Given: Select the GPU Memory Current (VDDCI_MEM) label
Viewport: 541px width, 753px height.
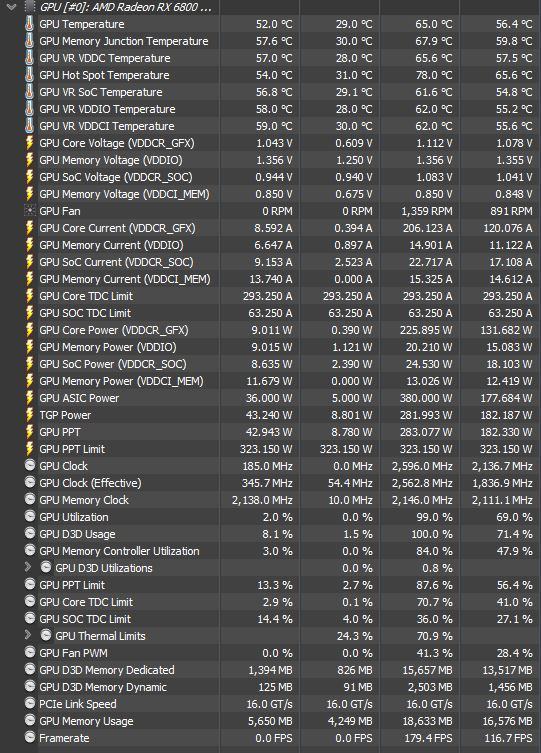Looking at the screenshot, I should (x=125, y=279).
